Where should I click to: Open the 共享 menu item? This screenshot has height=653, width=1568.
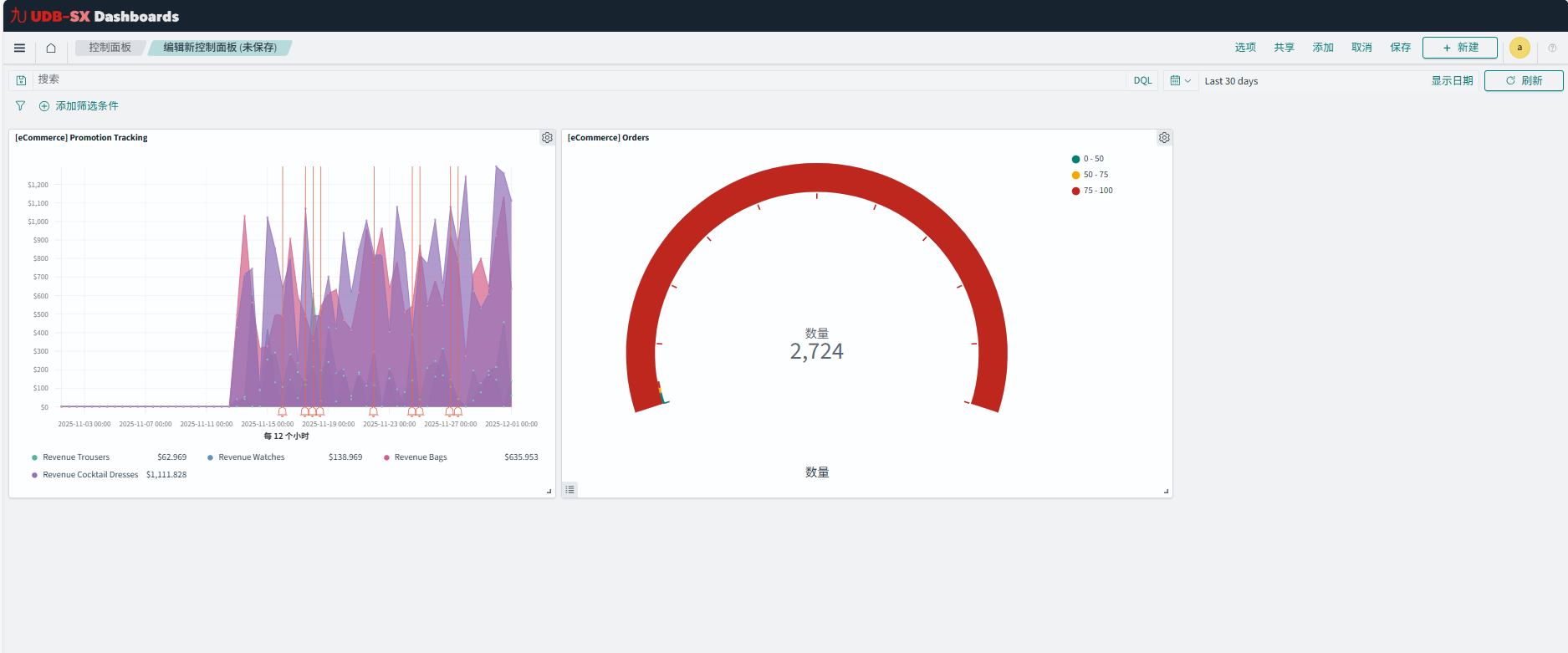click(1284, 48)
